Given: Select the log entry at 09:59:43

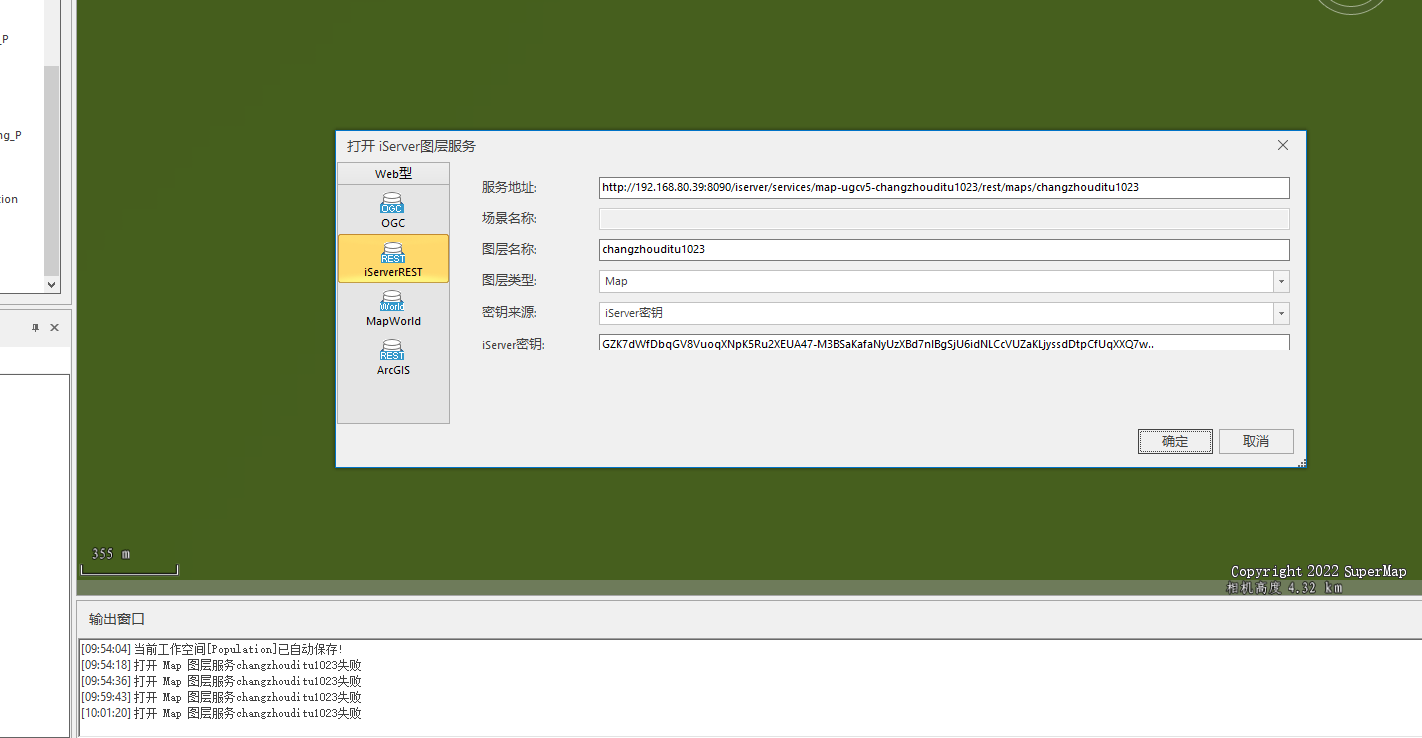Looking at the screenshot, I should [221, 697].
